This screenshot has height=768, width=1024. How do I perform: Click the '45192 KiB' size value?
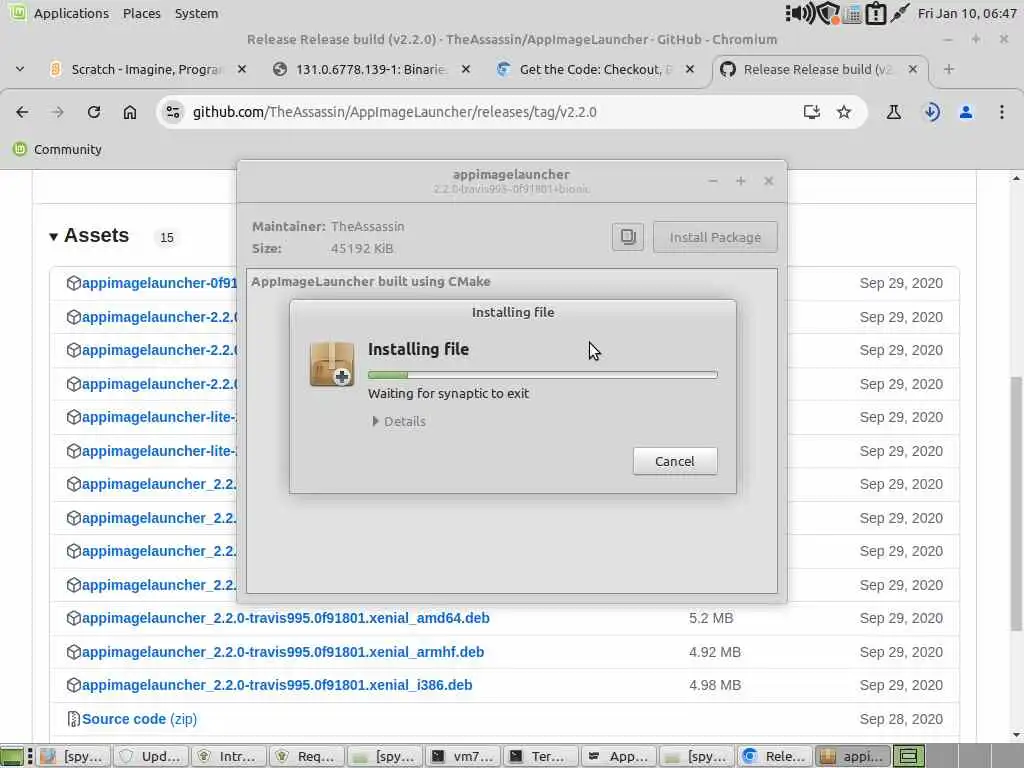[x=362, y=248]
